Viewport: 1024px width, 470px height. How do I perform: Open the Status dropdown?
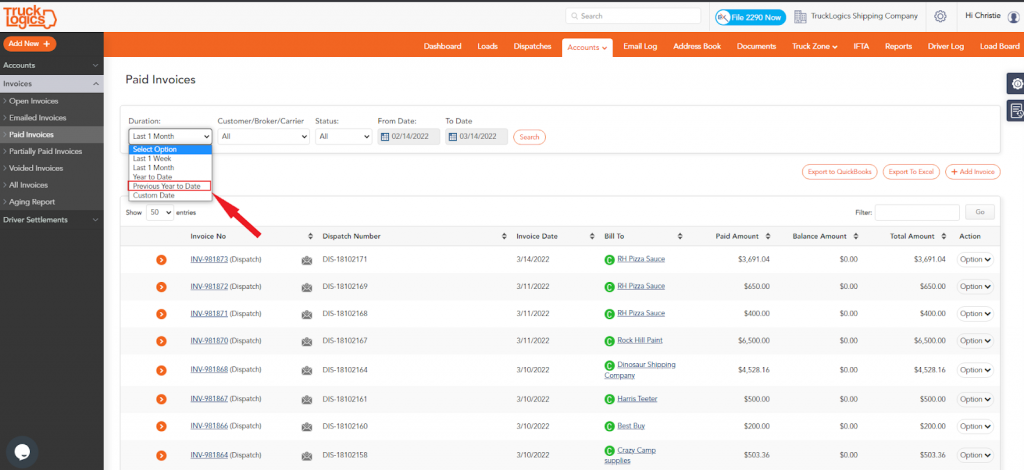pos(344,136)
